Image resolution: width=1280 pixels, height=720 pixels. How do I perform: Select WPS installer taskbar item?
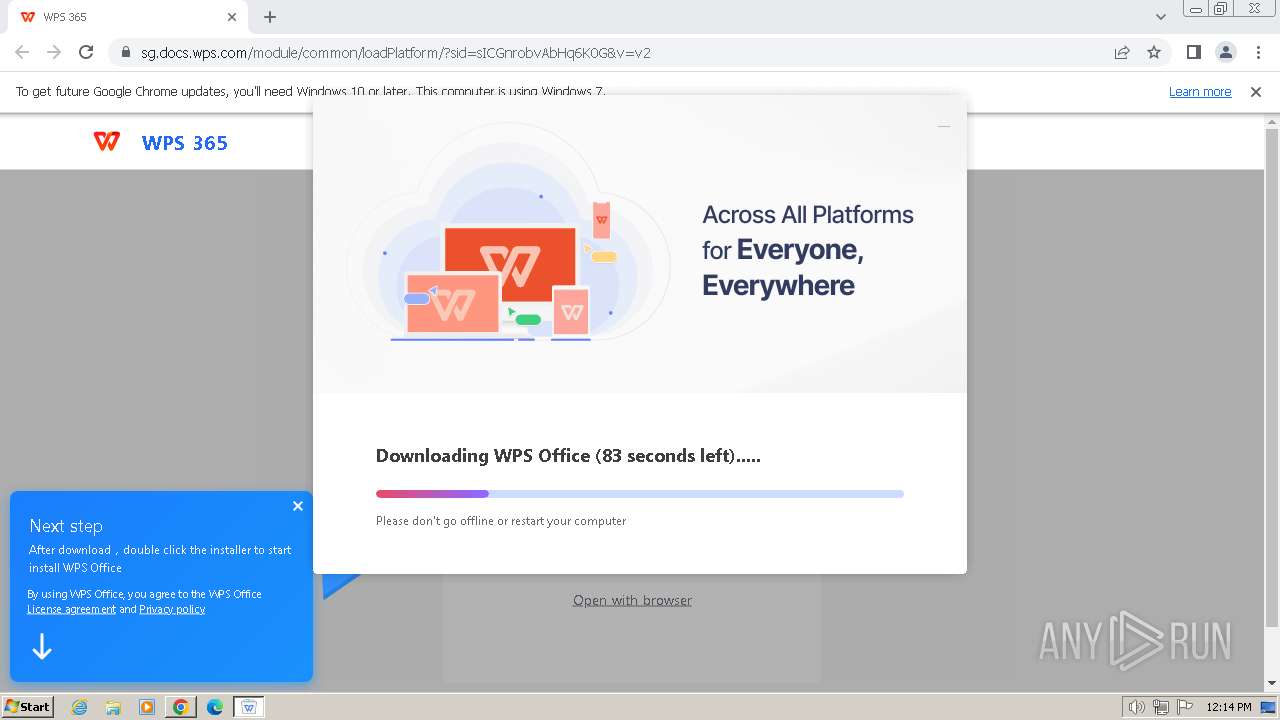point(249,707)
